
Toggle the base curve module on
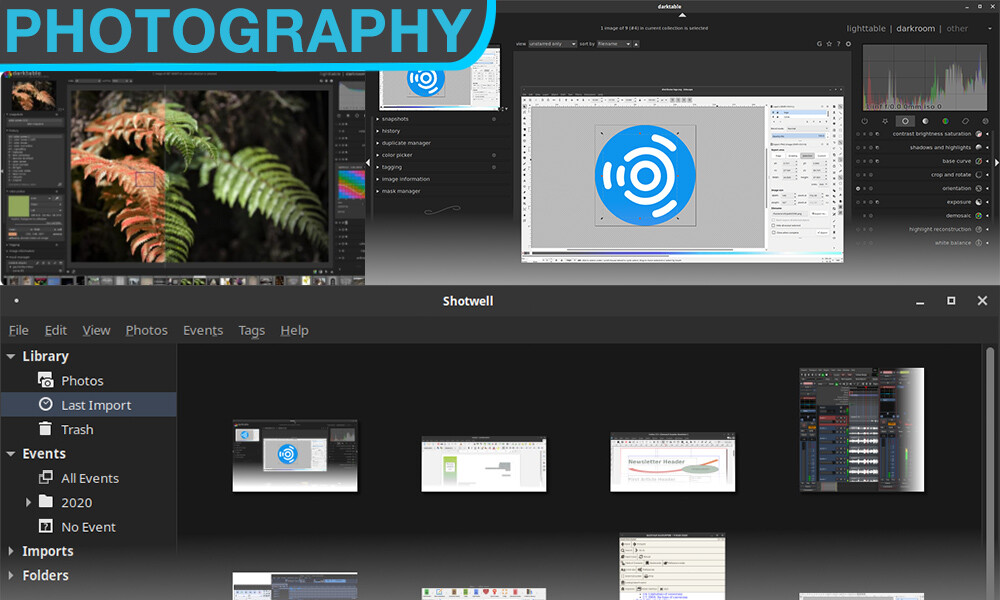click(x=858, y=161)
